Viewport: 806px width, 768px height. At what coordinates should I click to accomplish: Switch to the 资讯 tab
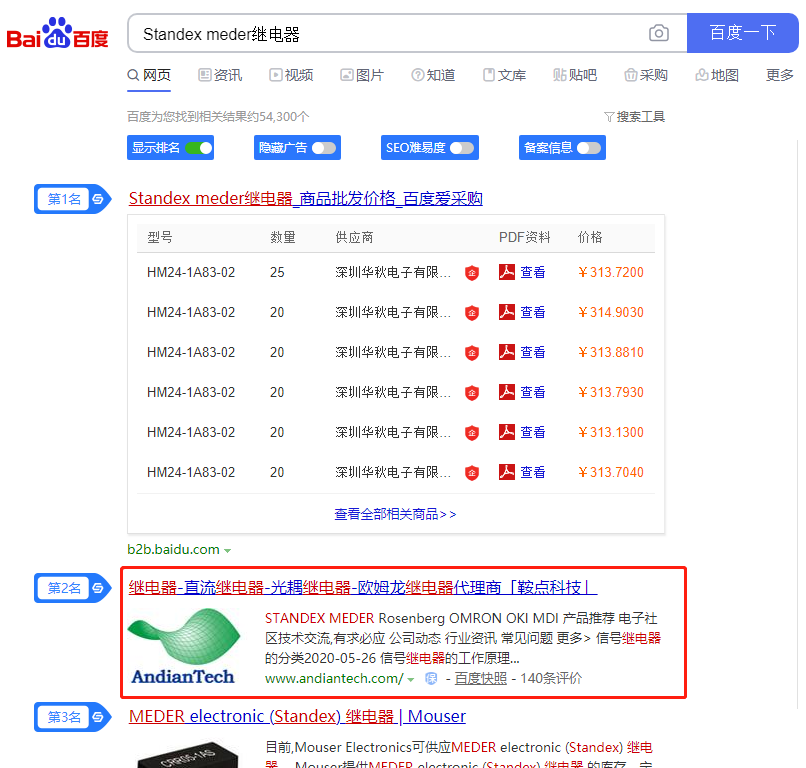pos(220,75)
